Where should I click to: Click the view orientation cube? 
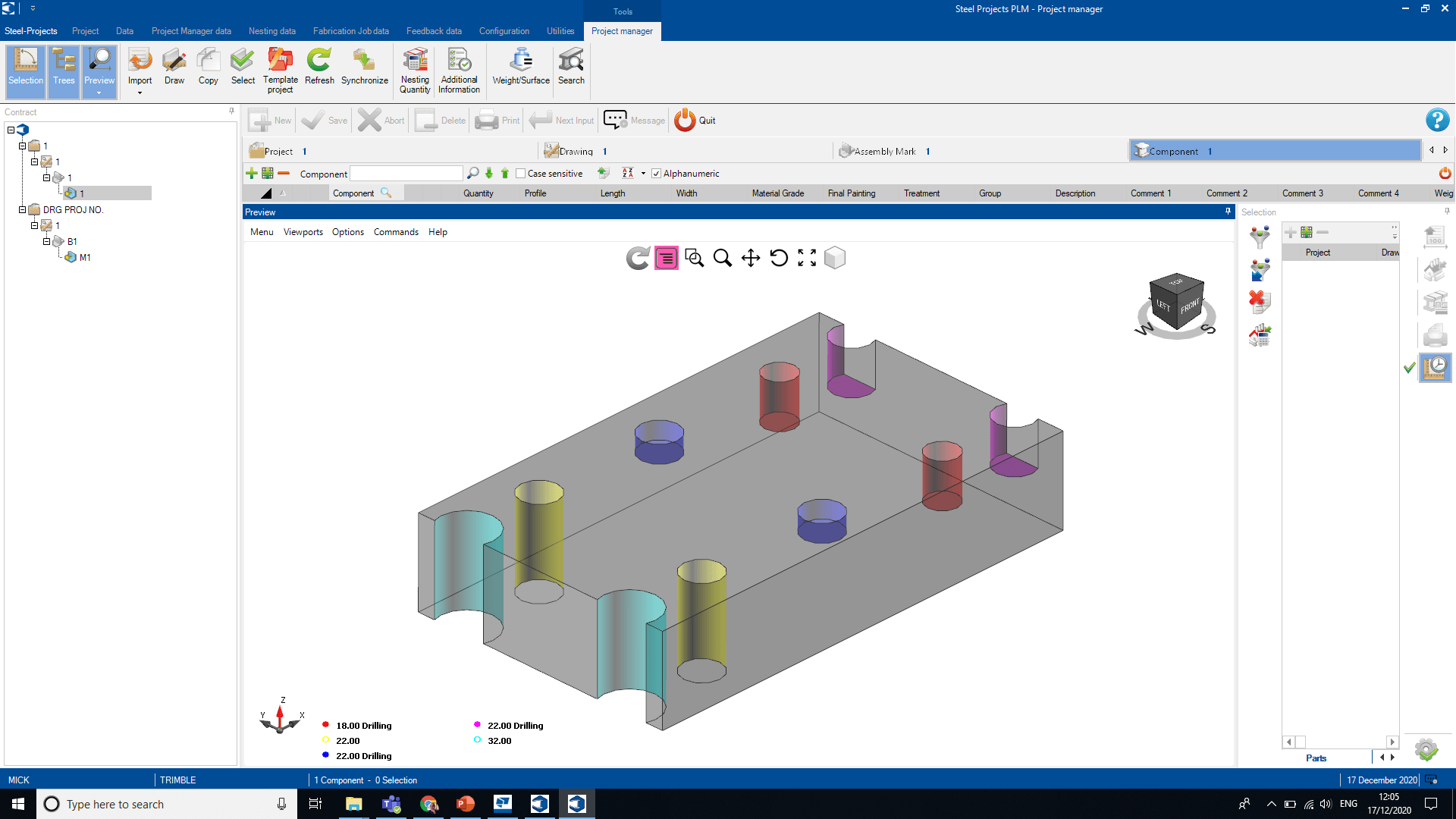(x=1176, y=301)
